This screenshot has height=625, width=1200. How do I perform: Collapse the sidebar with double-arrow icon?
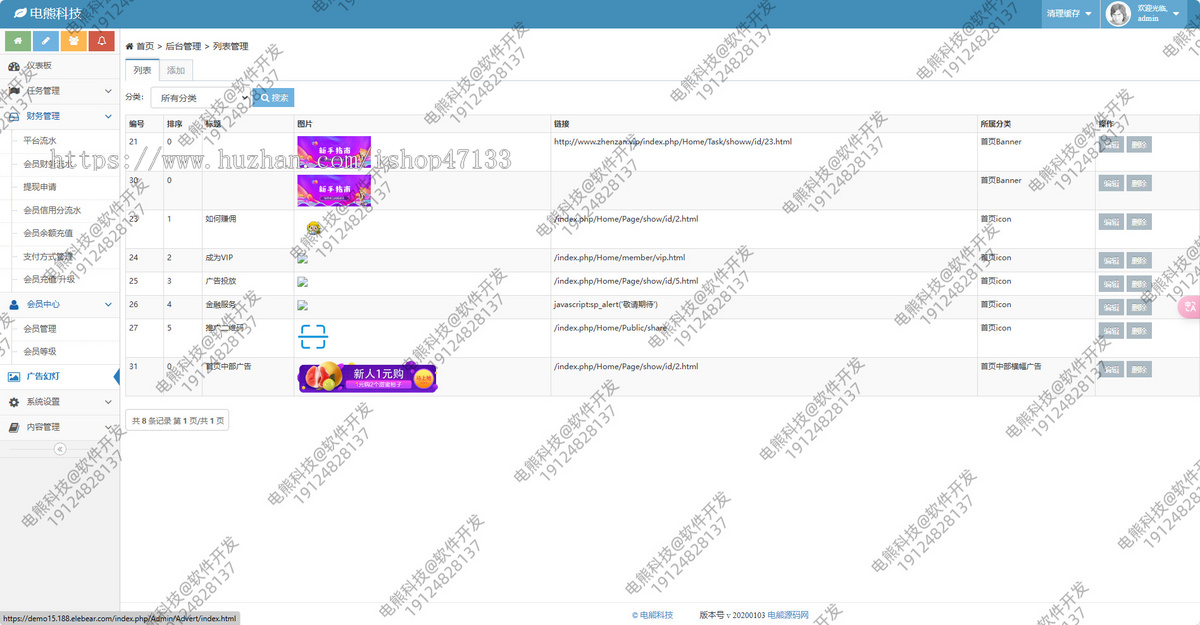tap(60, 449)
